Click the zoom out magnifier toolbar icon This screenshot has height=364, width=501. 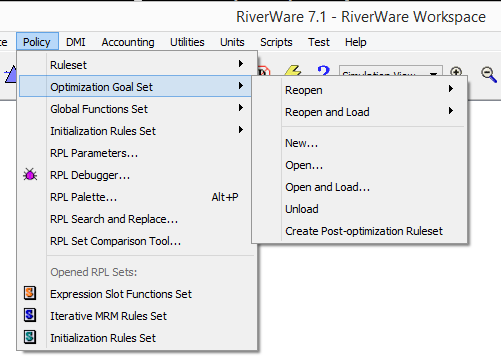(x=488, y=74)
